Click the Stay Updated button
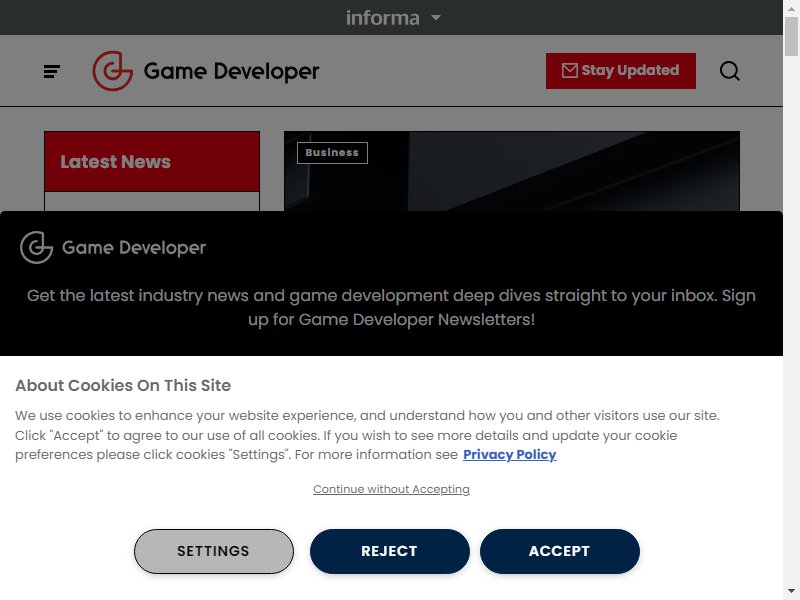The width and height of the screenshot is (800, 600). click(620, 71)
